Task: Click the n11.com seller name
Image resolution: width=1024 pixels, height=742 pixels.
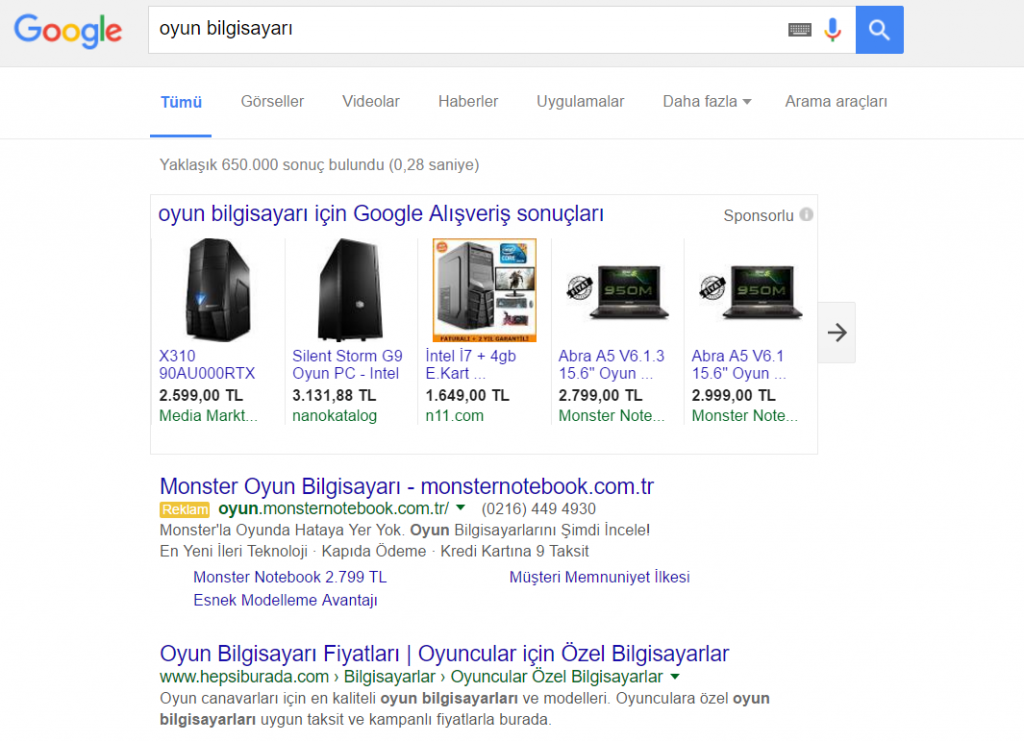Action: point(455,415)
